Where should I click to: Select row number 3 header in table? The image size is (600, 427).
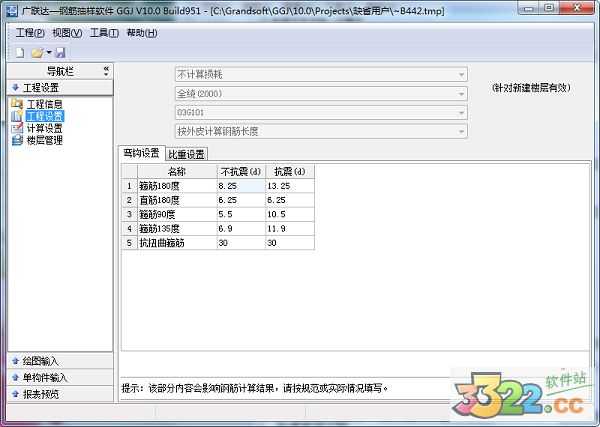point(129,214)
